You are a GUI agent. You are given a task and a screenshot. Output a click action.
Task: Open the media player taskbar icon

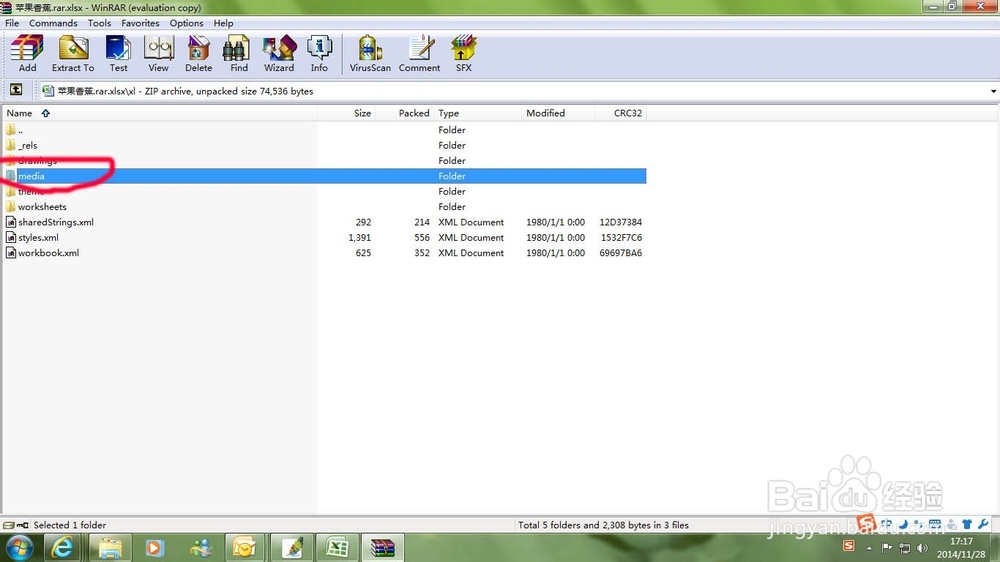(154, 547)
